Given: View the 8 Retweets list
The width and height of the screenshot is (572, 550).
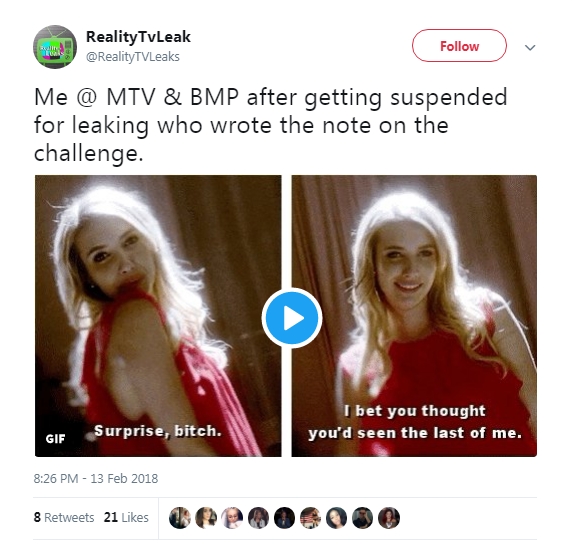Looking at the screenshot, I should pos(64,517).
